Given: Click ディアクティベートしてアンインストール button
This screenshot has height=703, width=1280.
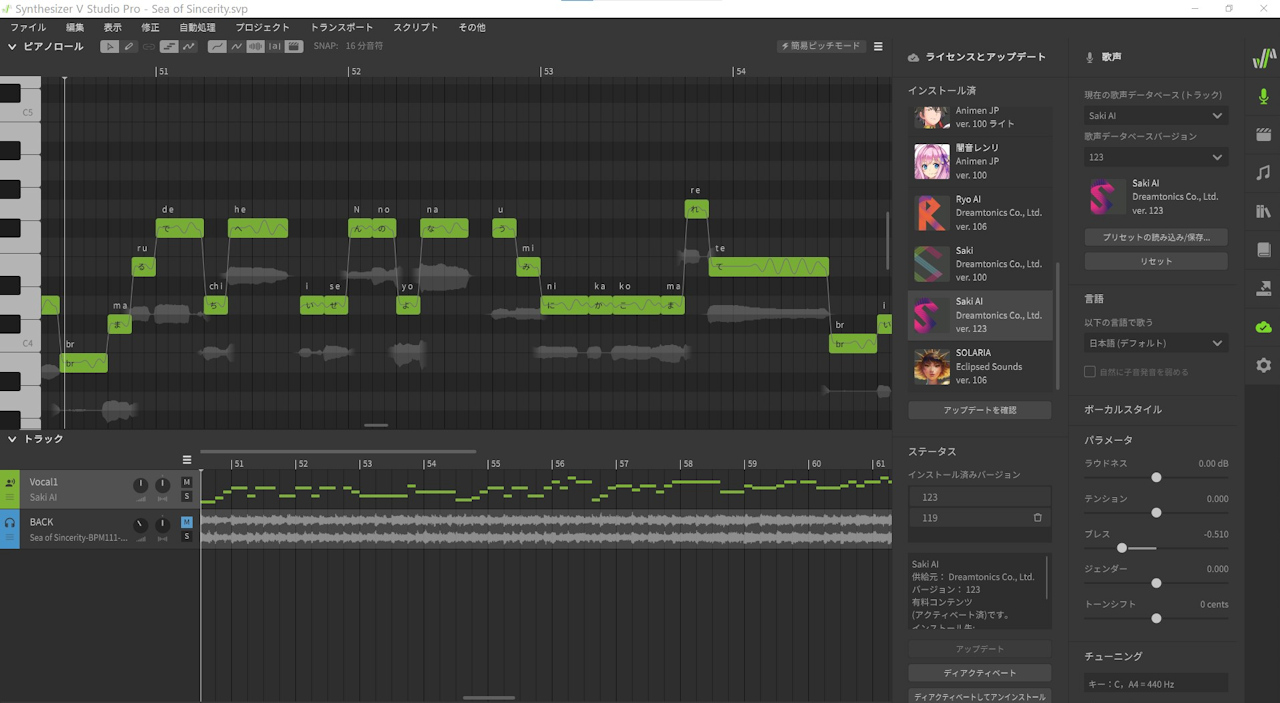Looking at the screenshot, I should 980,696.
